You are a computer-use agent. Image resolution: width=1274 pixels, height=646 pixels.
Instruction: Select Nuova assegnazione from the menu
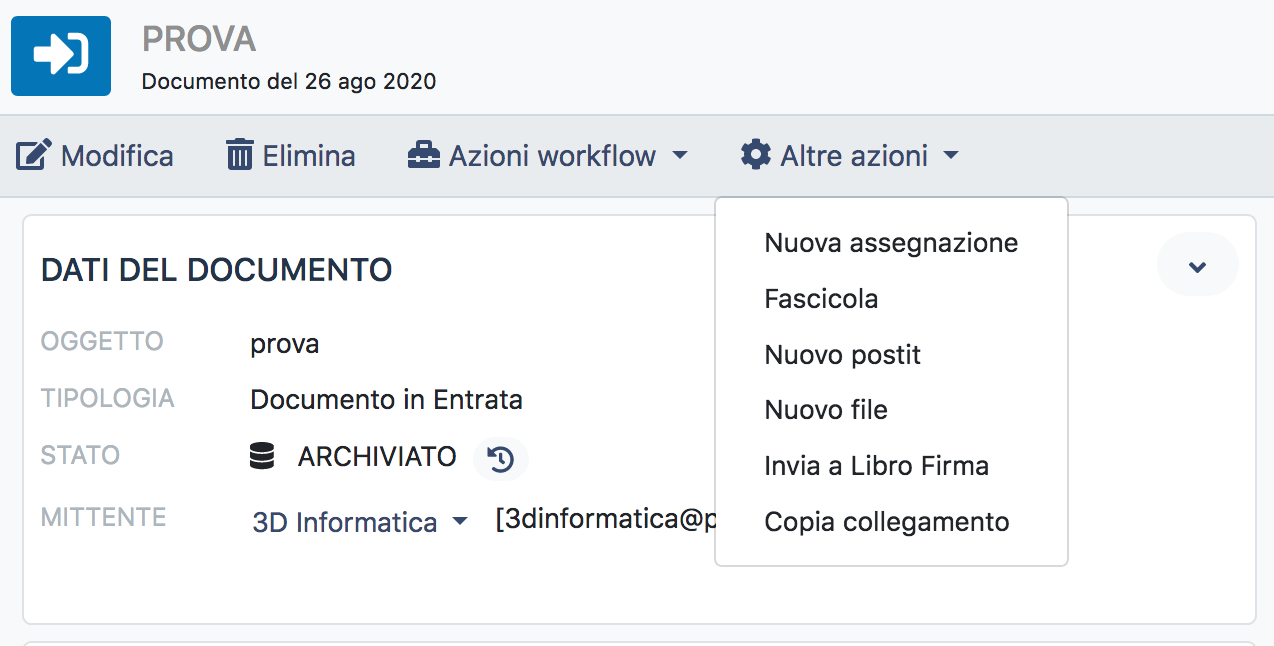coord(891,243)
